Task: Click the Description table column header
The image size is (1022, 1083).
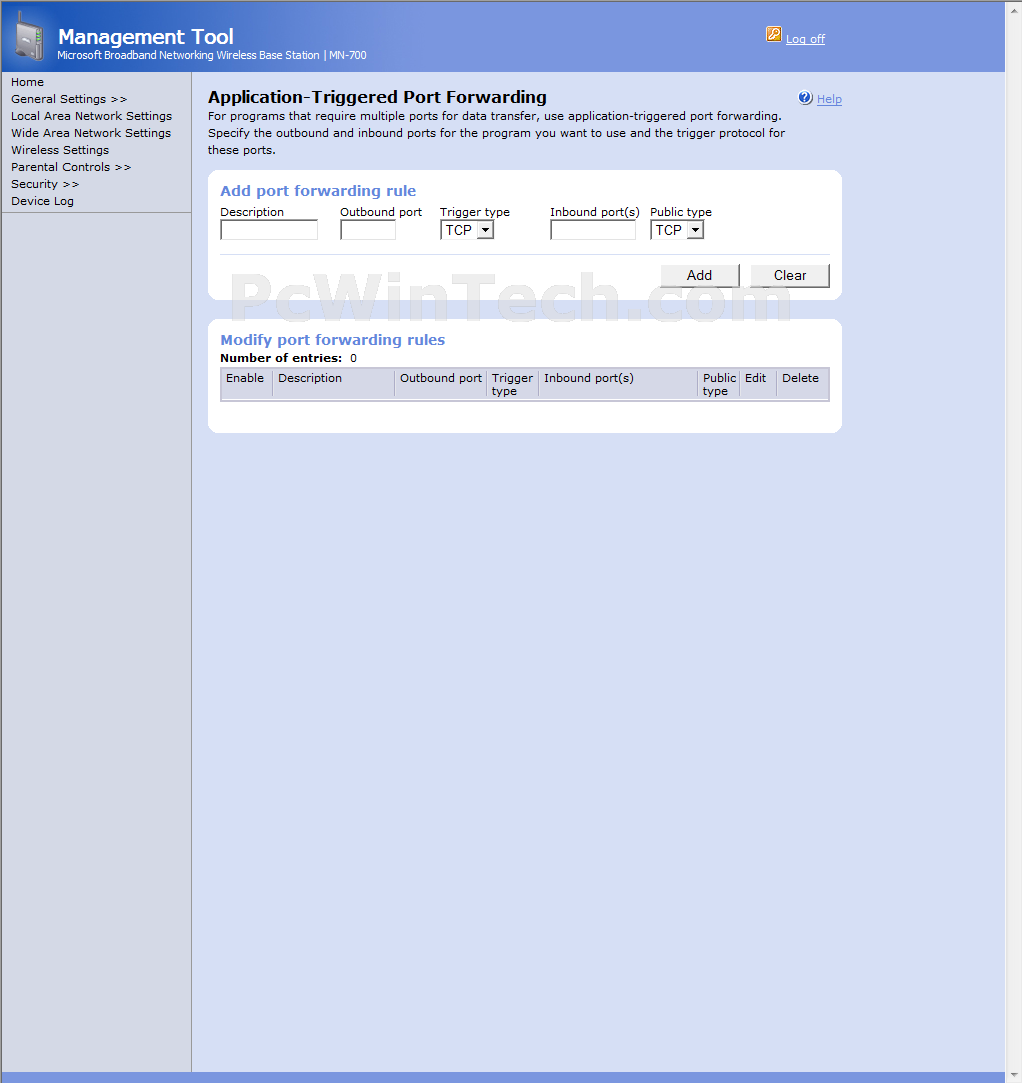Action: (x=310, y=378)
